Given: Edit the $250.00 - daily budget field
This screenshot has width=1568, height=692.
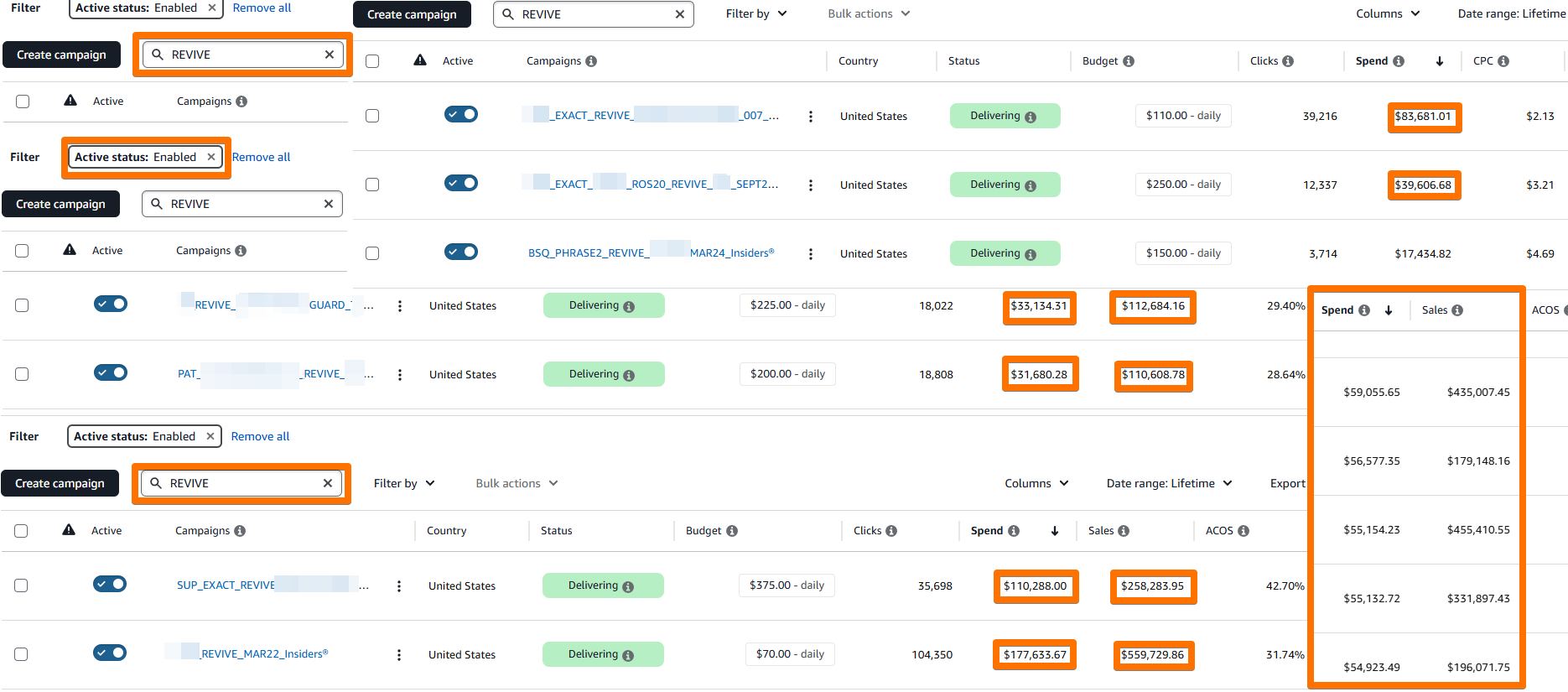Looking at the screenshot, I should 1183,185.
